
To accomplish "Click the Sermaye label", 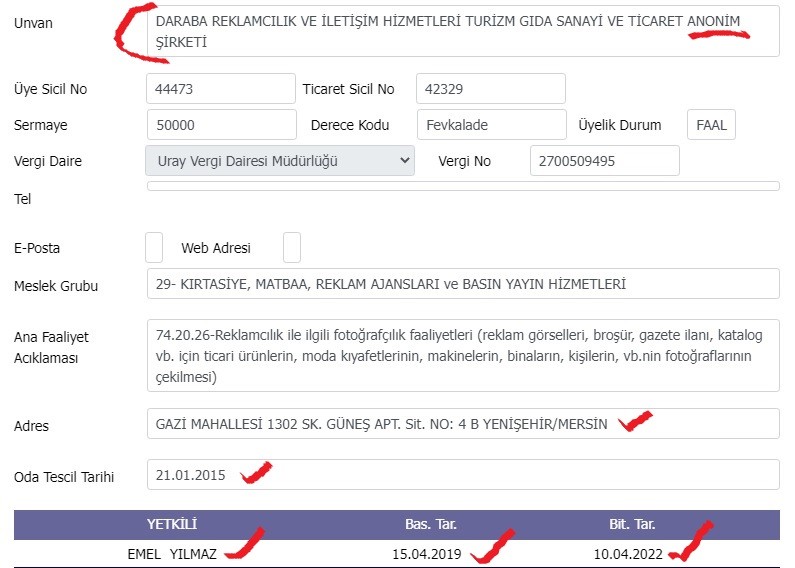I will [41, 125].
